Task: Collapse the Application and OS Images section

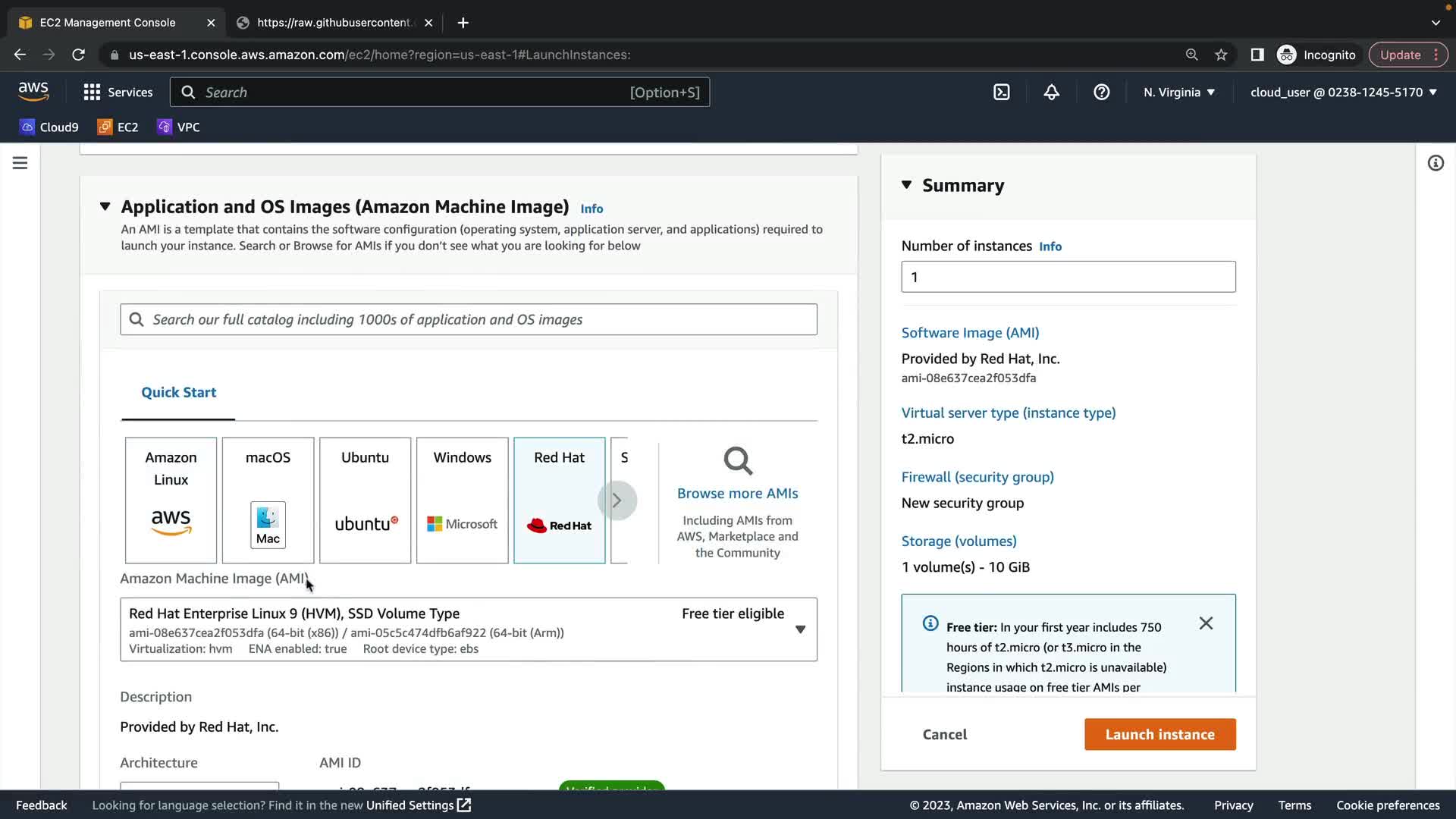Action: click(105, 206)
